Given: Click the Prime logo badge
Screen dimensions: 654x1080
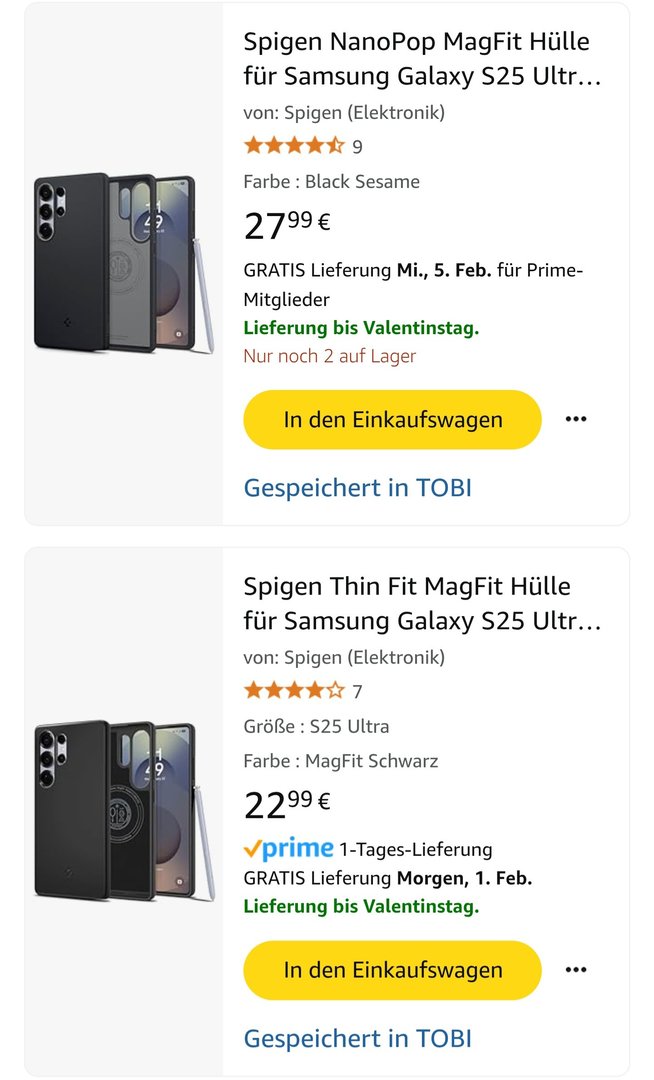Looking at the screenshot, I should tap(288, 849).
